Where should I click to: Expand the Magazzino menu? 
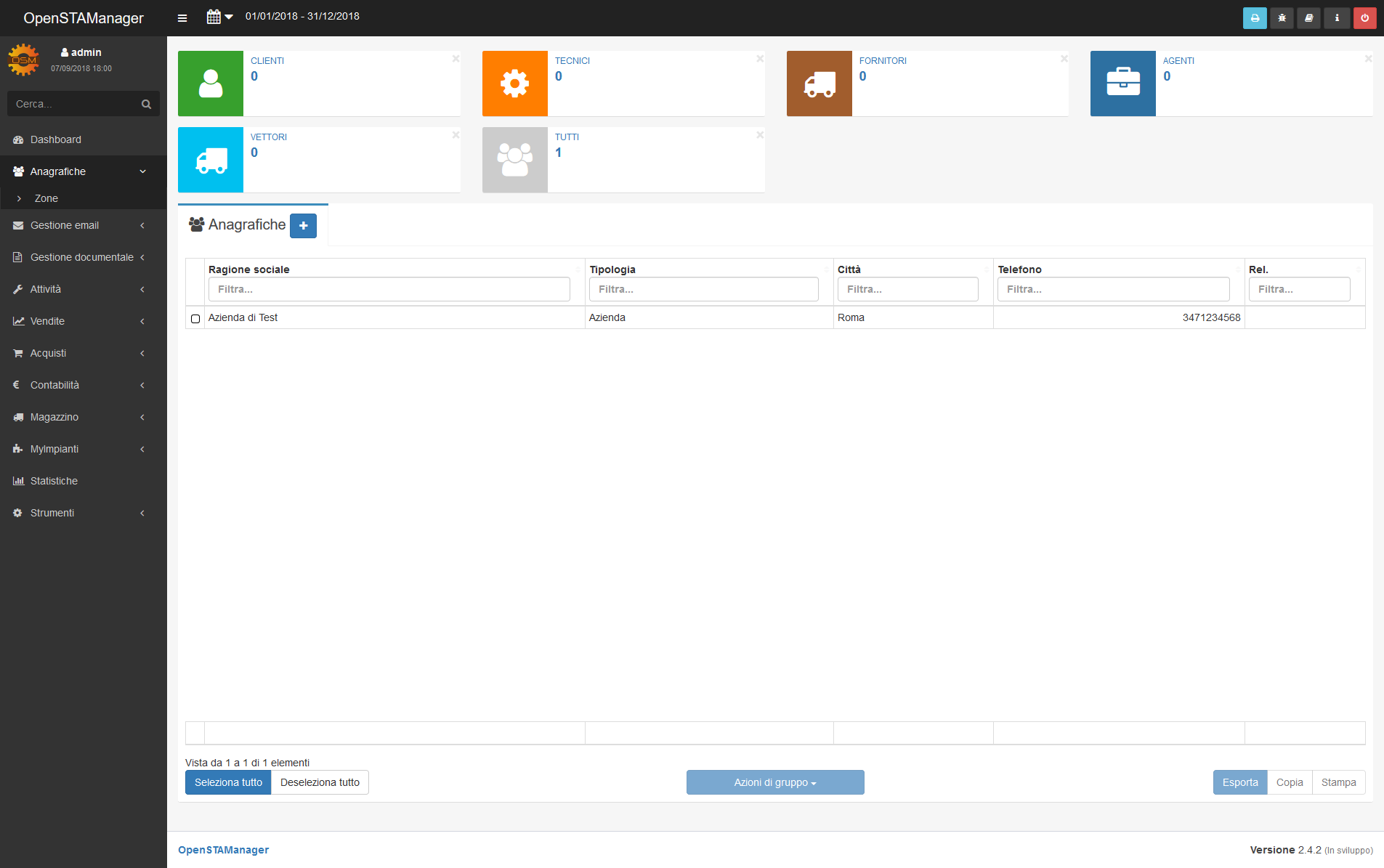click(84, 417)
